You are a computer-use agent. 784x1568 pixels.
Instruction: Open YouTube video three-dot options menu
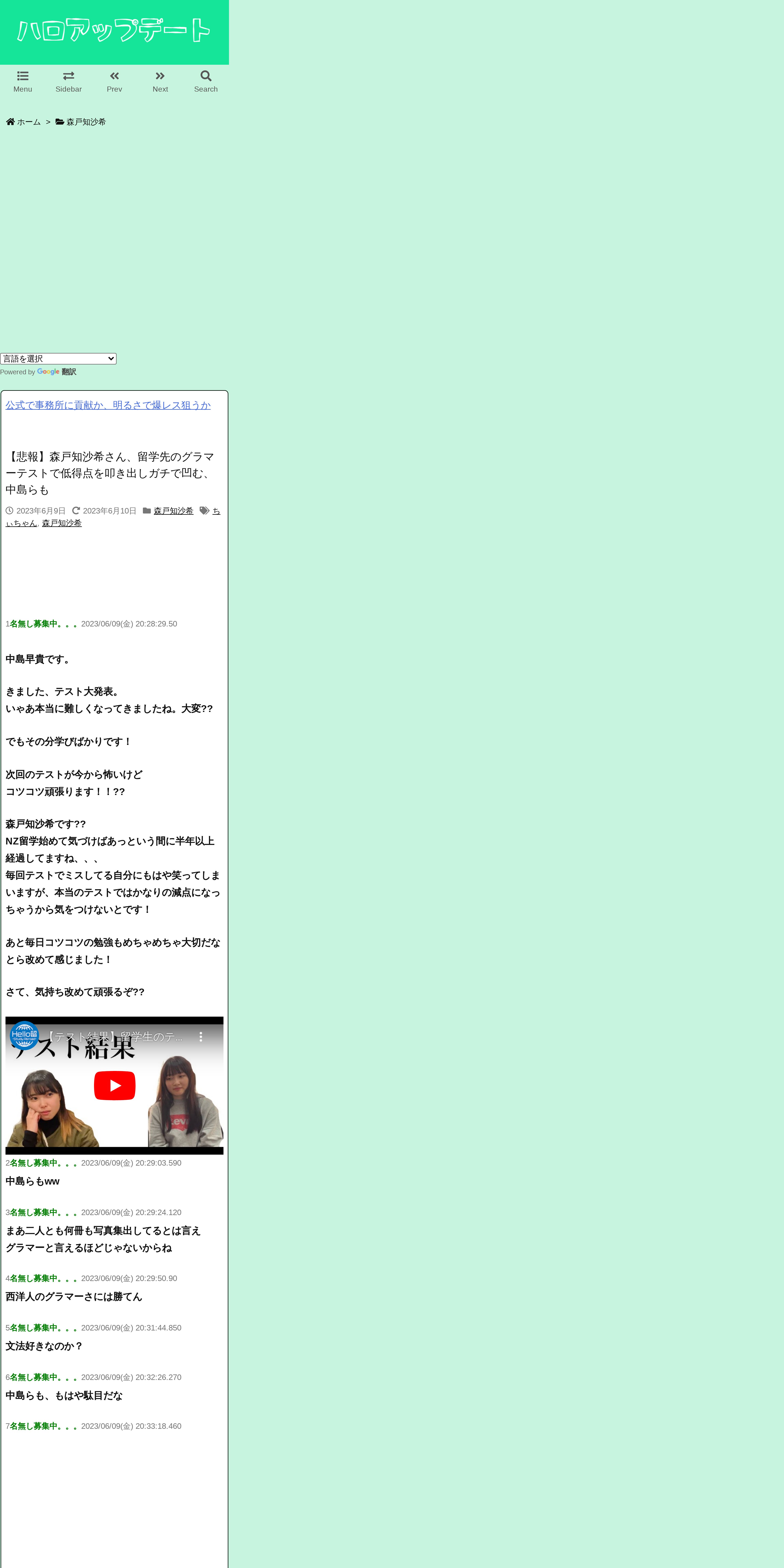coord(201,1037)
